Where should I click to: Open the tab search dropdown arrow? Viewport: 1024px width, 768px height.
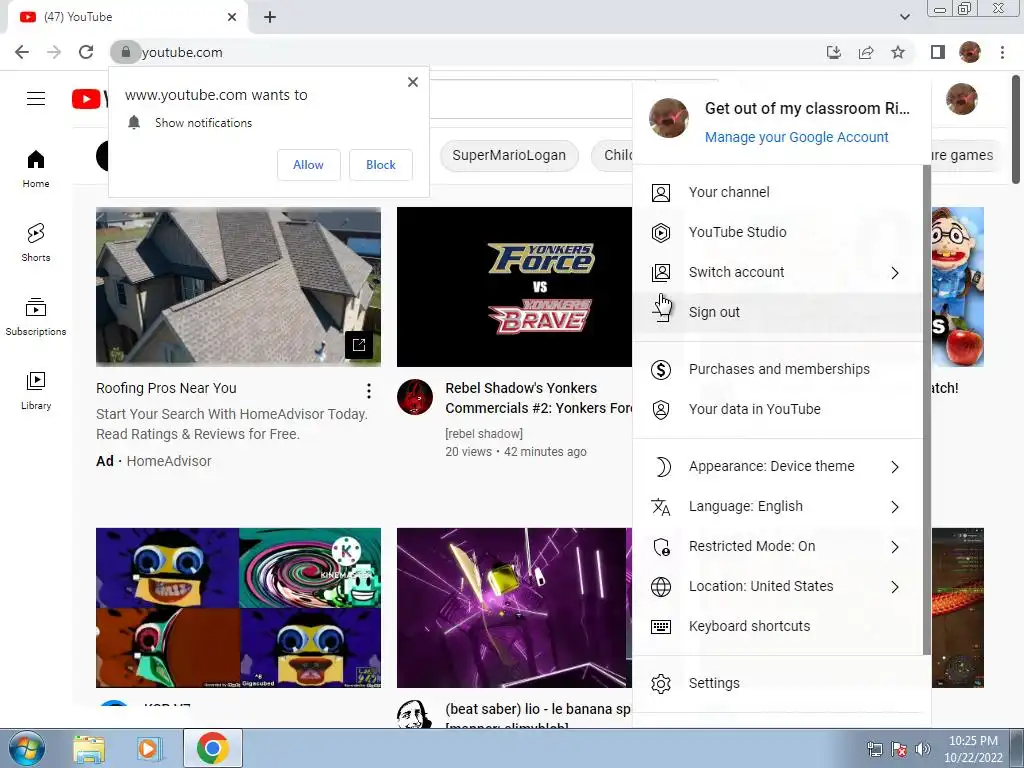click(x=904, y=17)
